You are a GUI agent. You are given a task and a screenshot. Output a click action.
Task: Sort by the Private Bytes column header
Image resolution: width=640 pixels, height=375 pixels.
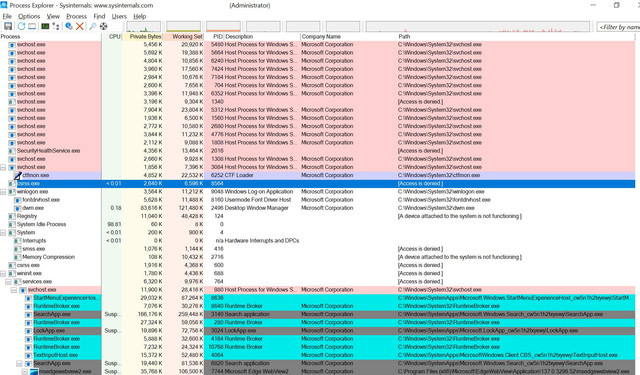point(143,37)
